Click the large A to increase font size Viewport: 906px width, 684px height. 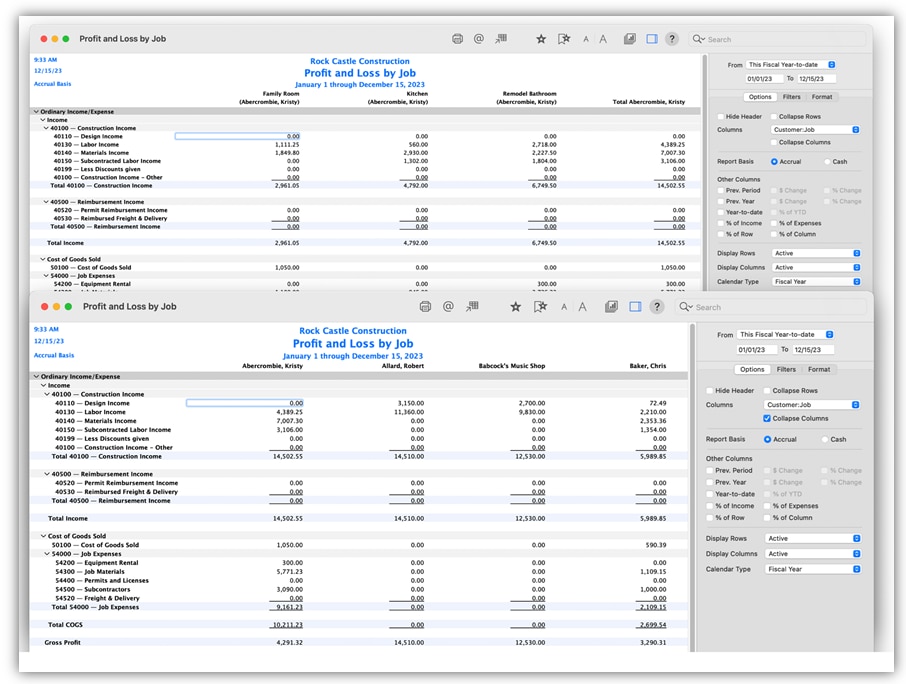point(583,307)
